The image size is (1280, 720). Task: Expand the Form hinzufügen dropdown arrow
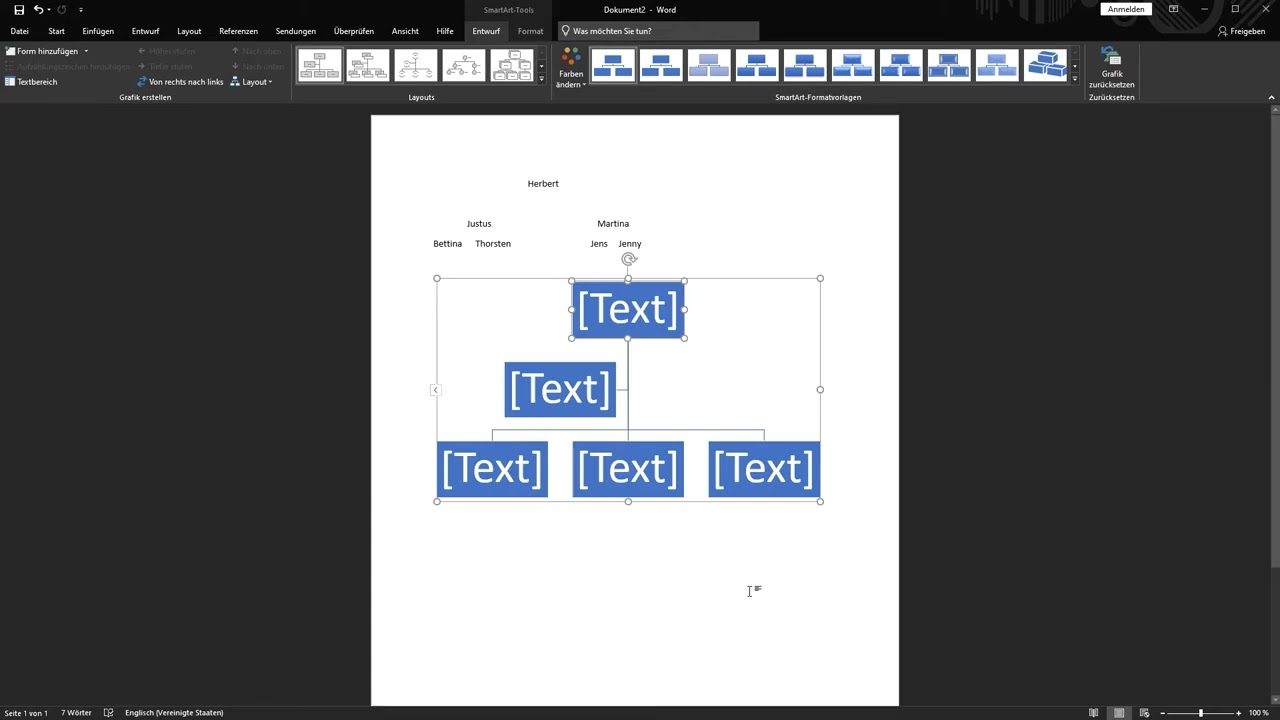(86, 51)
